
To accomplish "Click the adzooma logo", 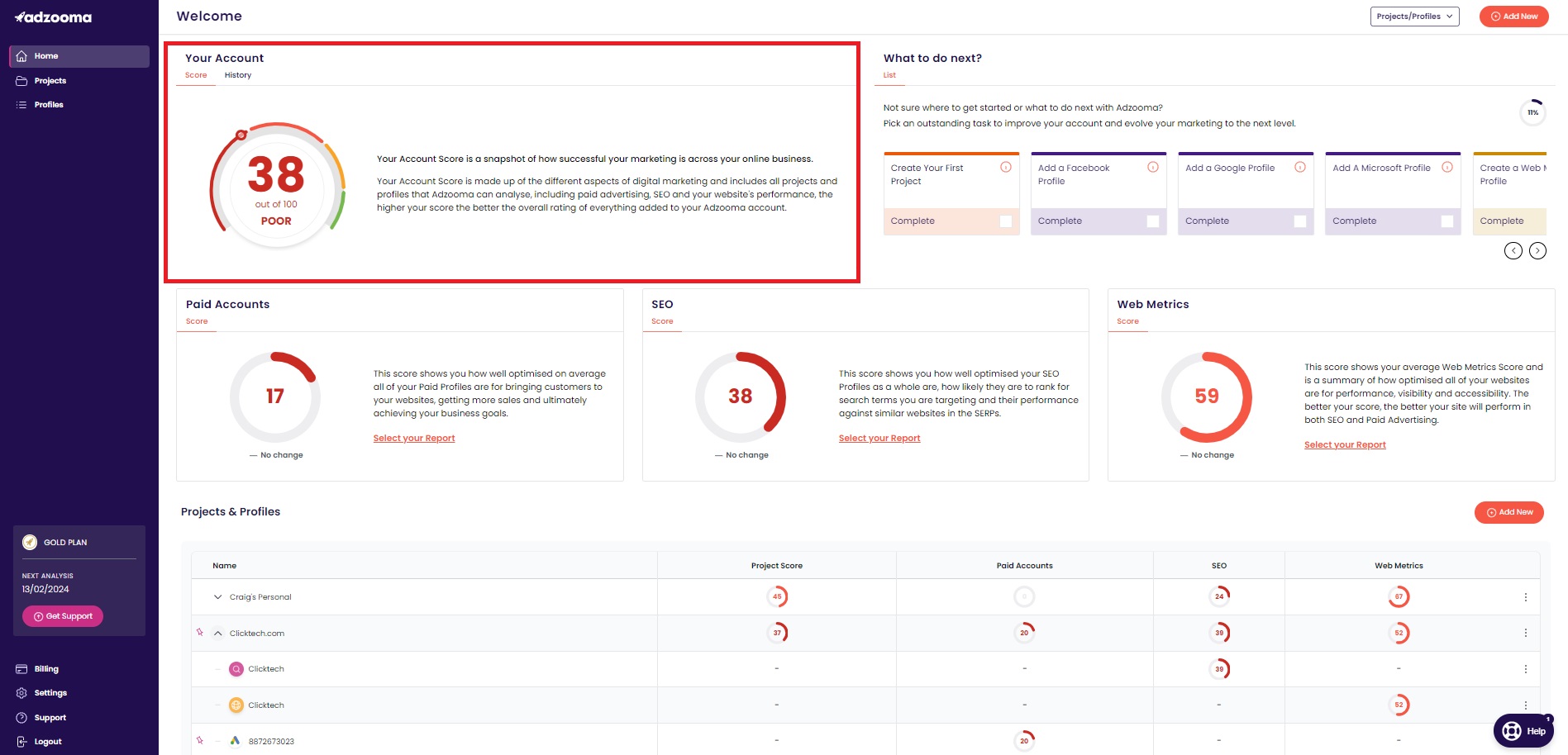I will pos(53,17).
